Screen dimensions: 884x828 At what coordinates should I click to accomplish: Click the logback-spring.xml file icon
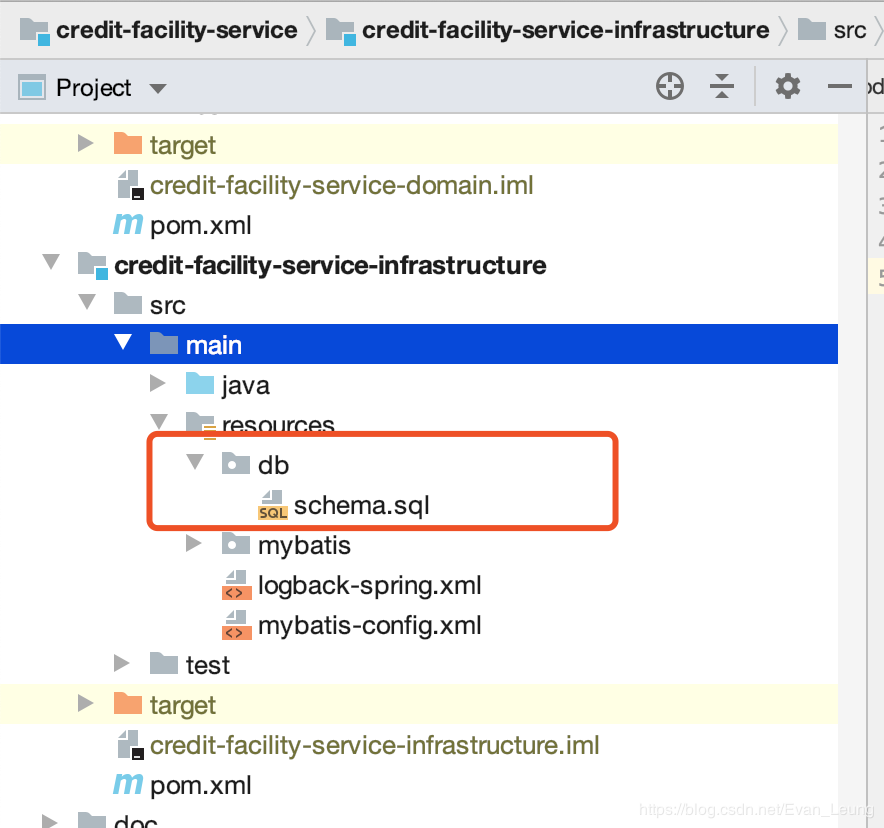pyautogui.click(x=237, y=585)
